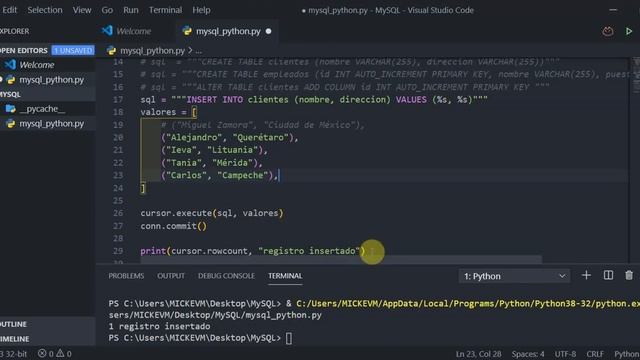The image size is (640, 360).
Task: Select mysql_python.py in Open Editors list
Action: click(51, 80)
